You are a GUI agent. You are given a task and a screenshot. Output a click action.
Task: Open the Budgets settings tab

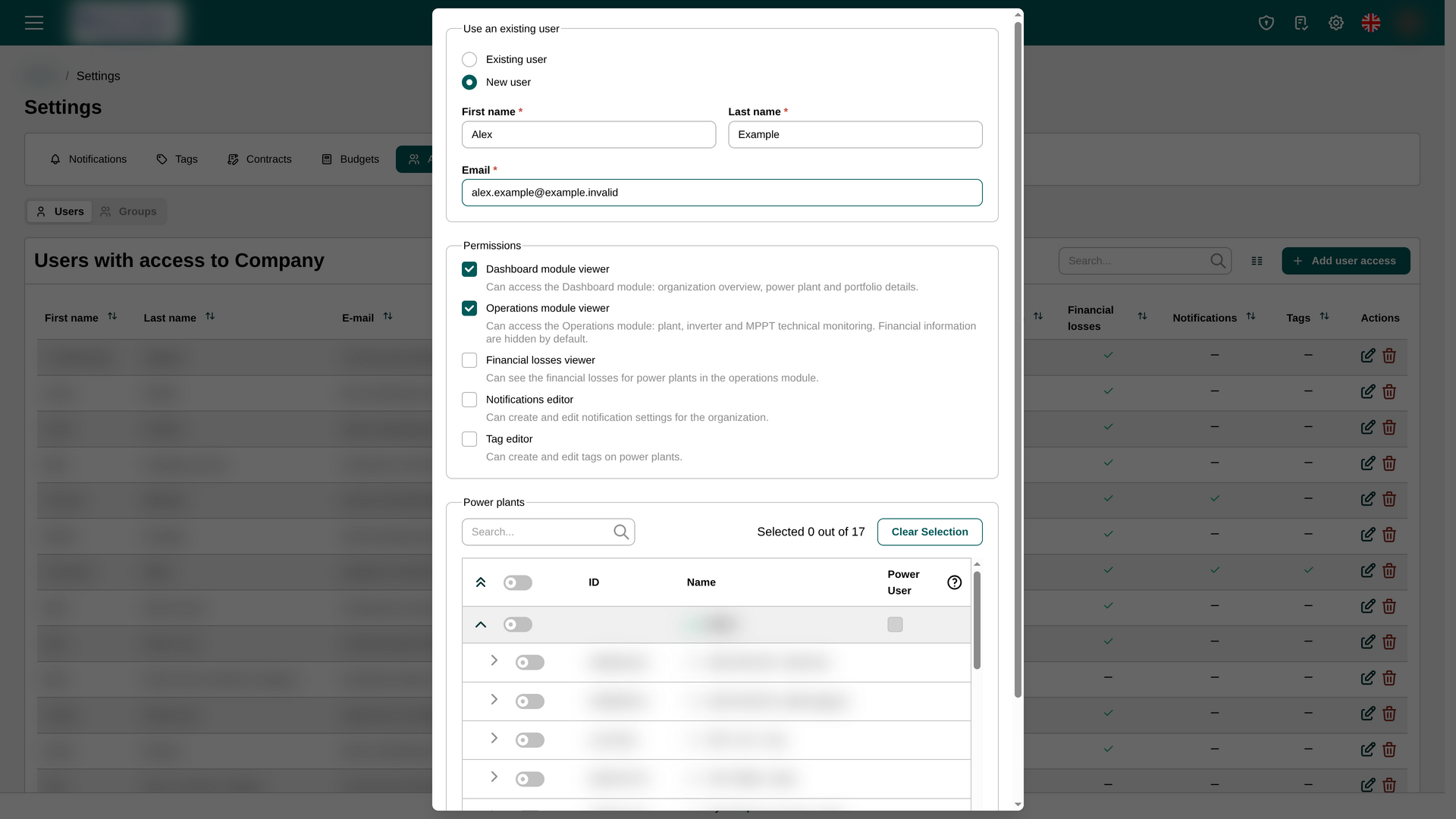[350, 159]
